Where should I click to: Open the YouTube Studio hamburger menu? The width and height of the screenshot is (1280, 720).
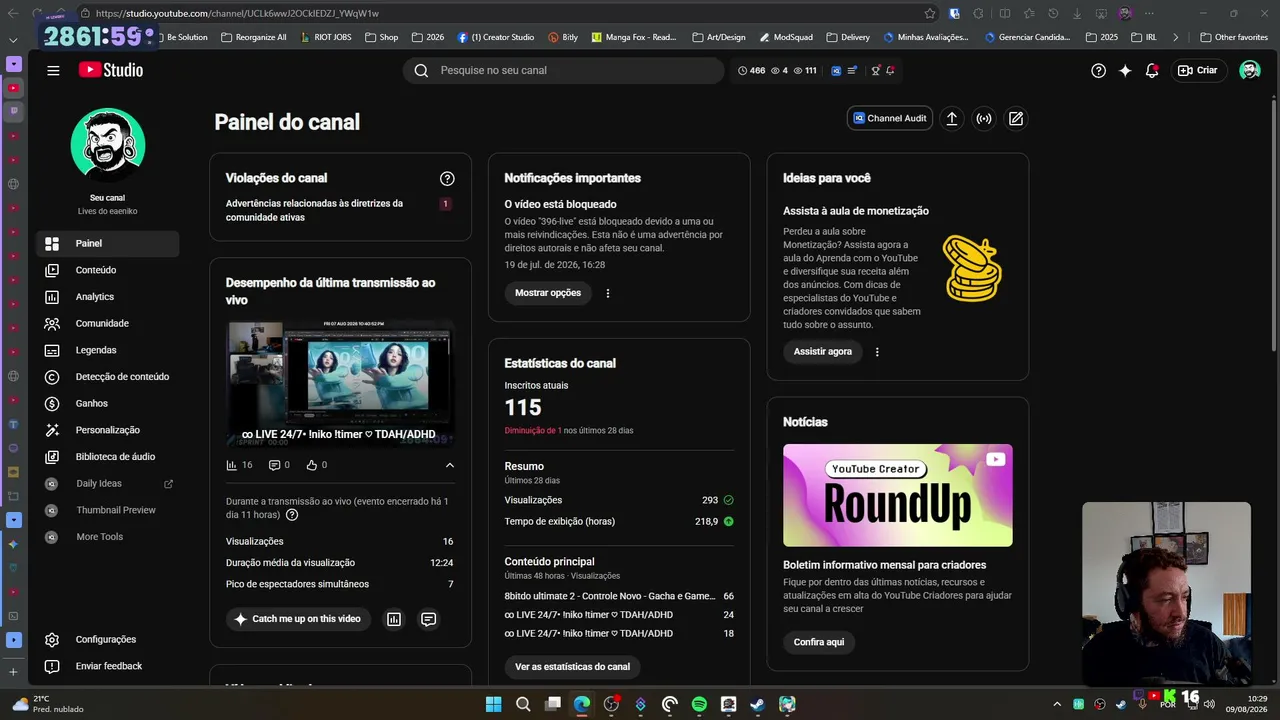tap(53, 70)
